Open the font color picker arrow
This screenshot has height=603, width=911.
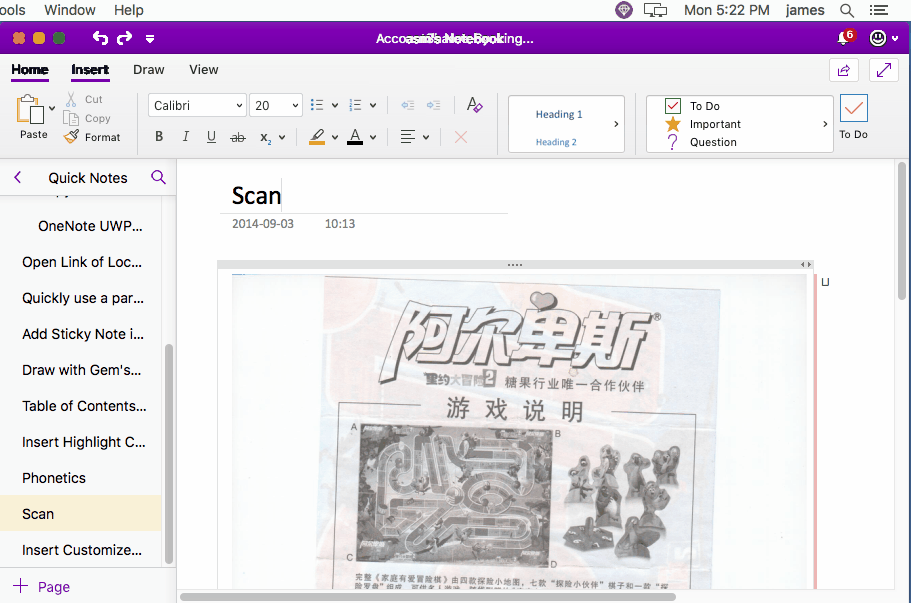(x=373, y=138)
